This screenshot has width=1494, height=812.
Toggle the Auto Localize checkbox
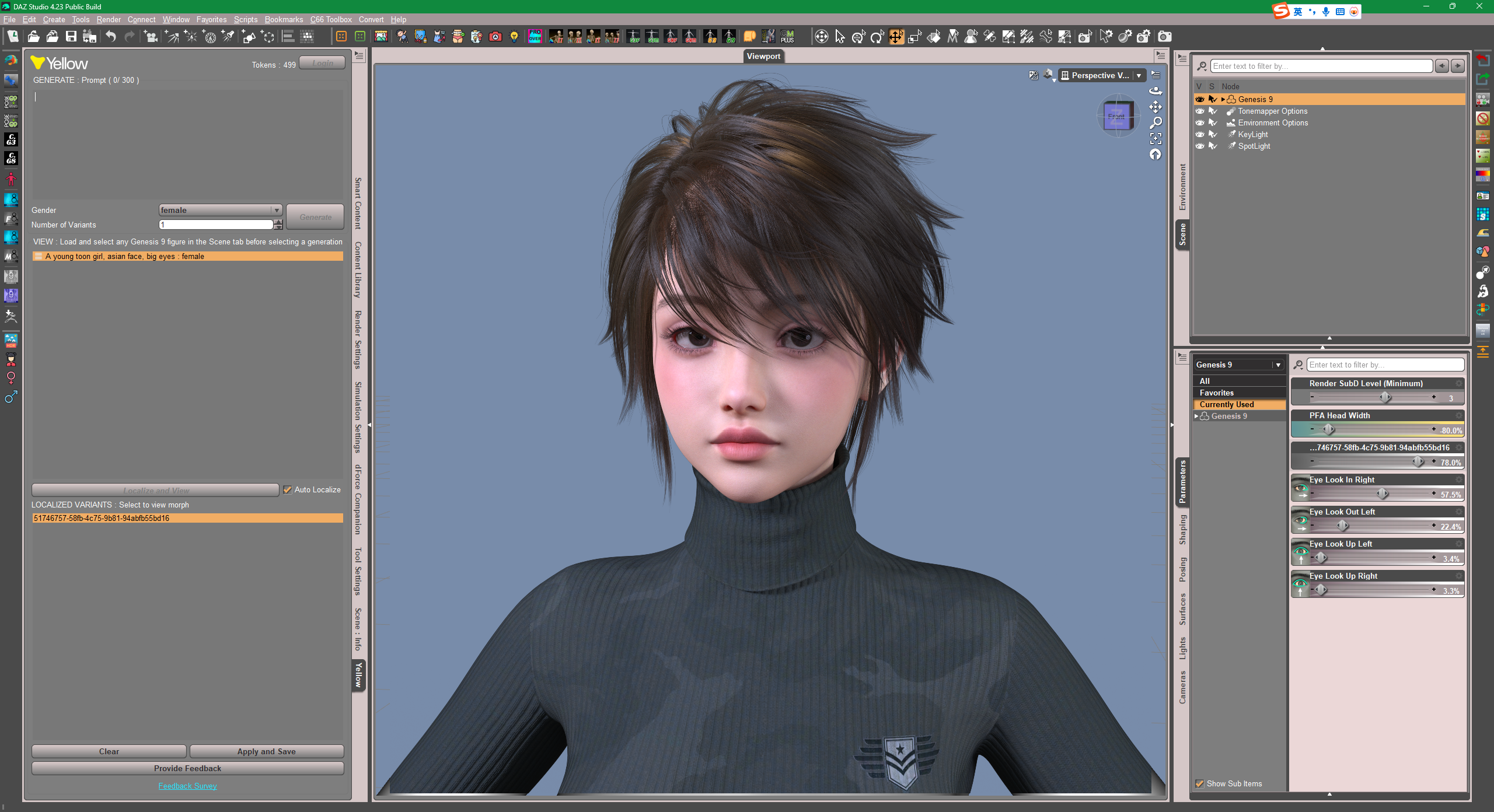287,489
